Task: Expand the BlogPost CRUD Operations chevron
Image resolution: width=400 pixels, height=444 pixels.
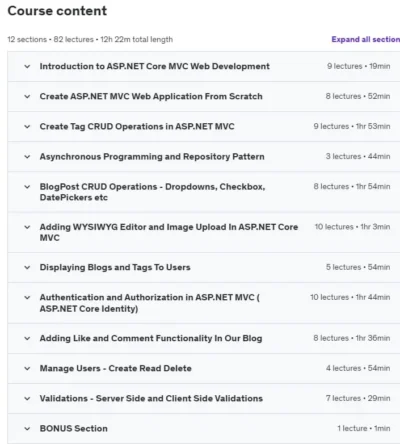Action: pos(27,187)
